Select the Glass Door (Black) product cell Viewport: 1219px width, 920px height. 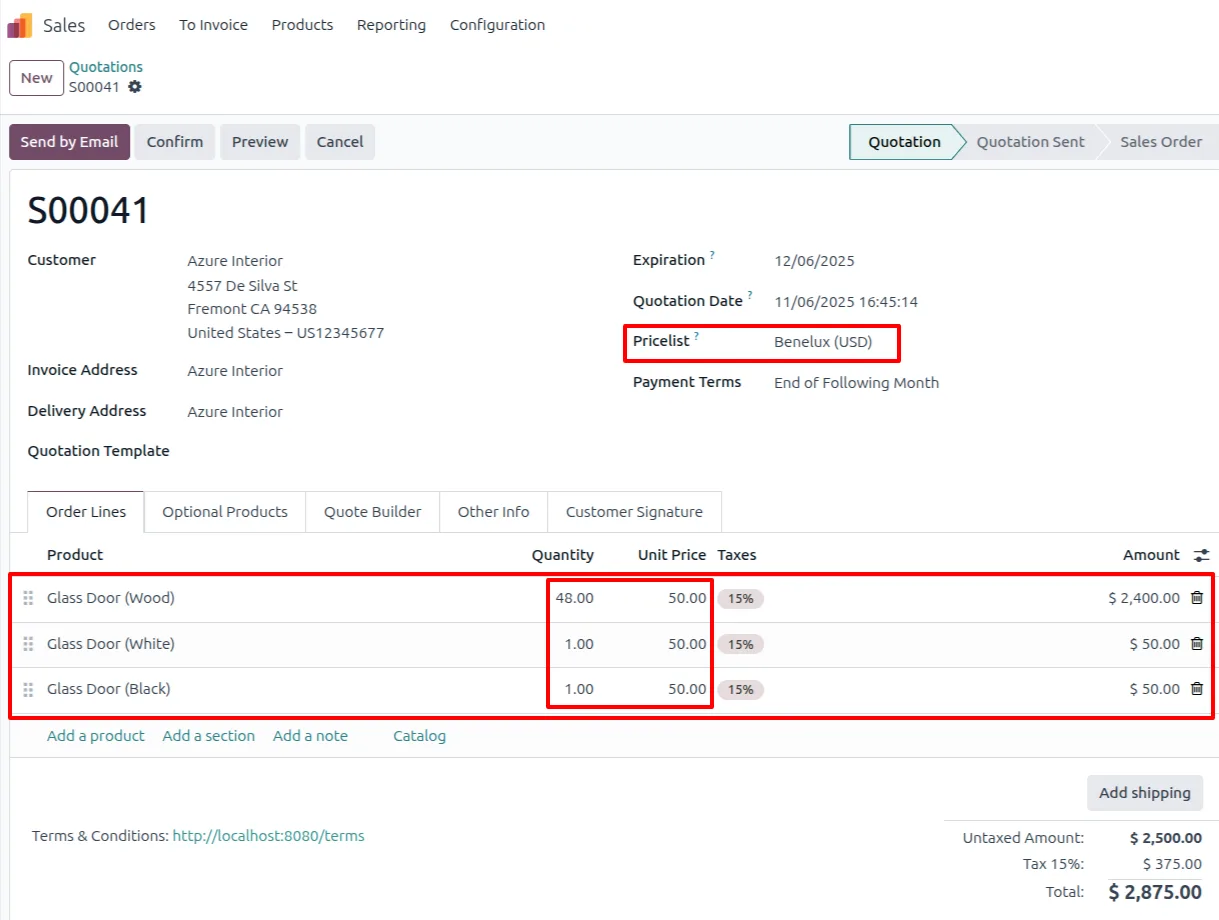point(109,689)
